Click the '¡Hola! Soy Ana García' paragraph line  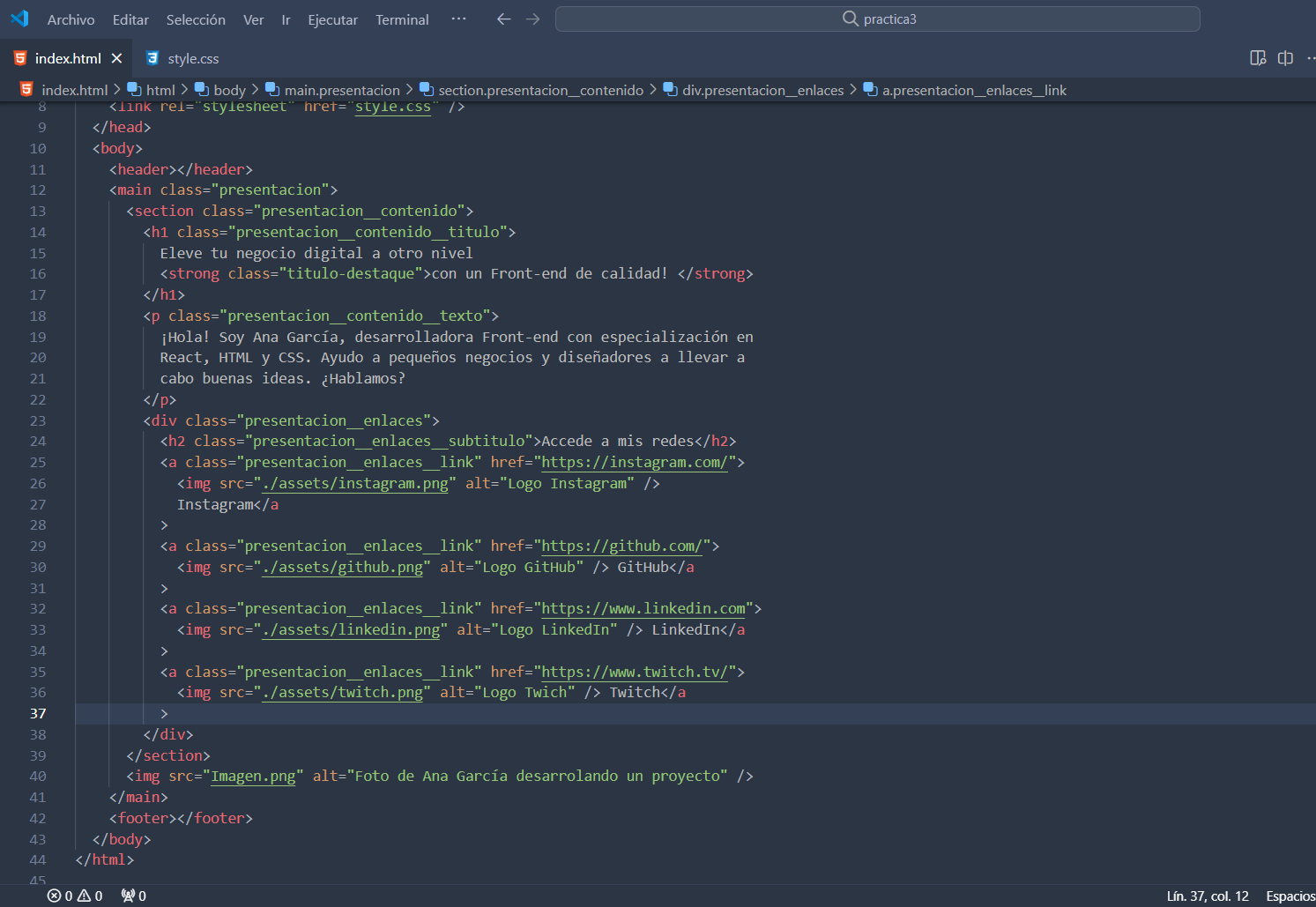(x=456, y=337)
